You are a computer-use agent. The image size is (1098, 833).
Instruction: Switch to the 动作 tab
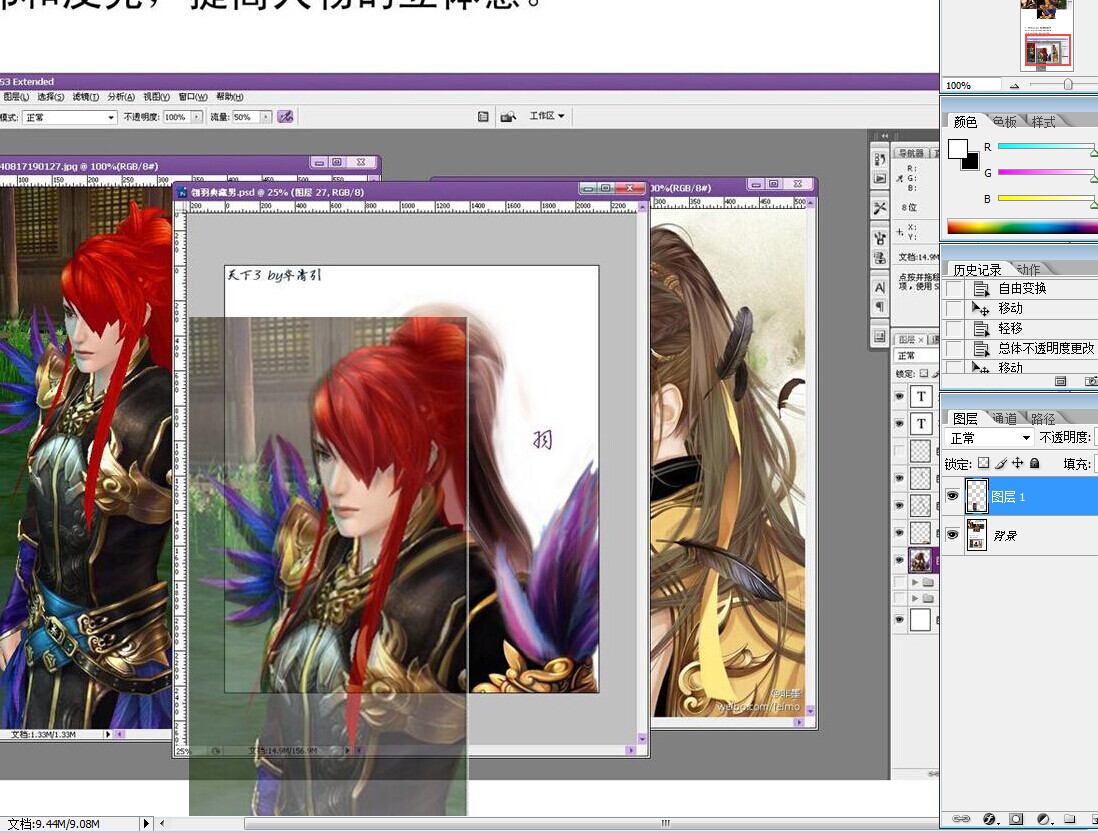point(1027,270)
